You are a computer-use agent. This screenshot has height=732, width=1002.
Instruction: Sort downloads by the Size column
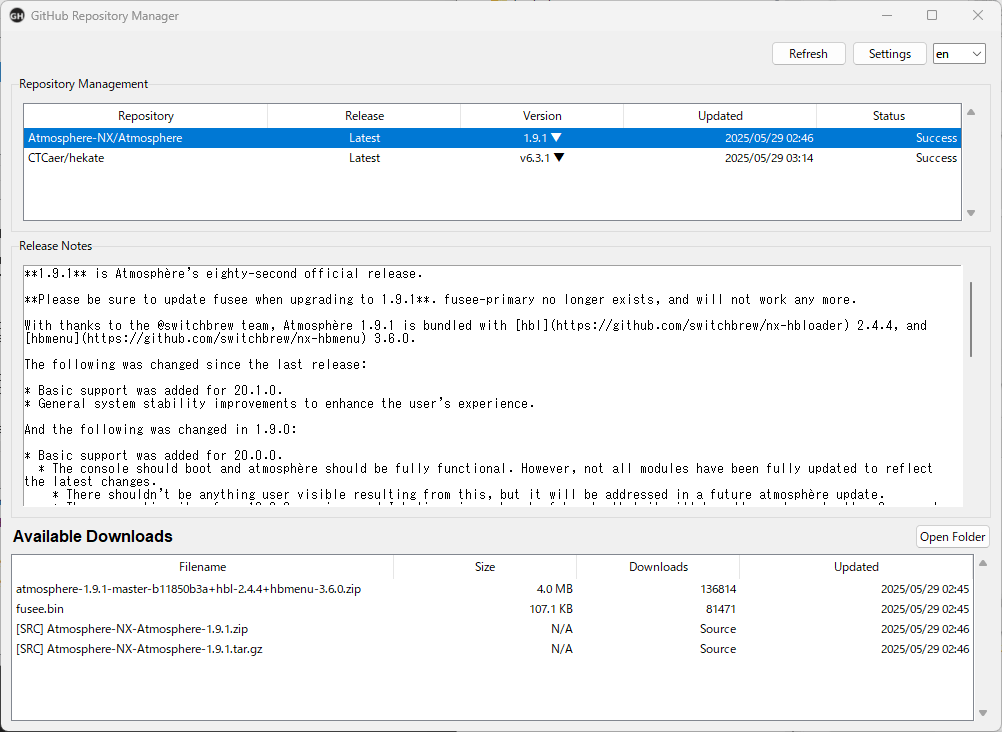click(x=485, y=566)
